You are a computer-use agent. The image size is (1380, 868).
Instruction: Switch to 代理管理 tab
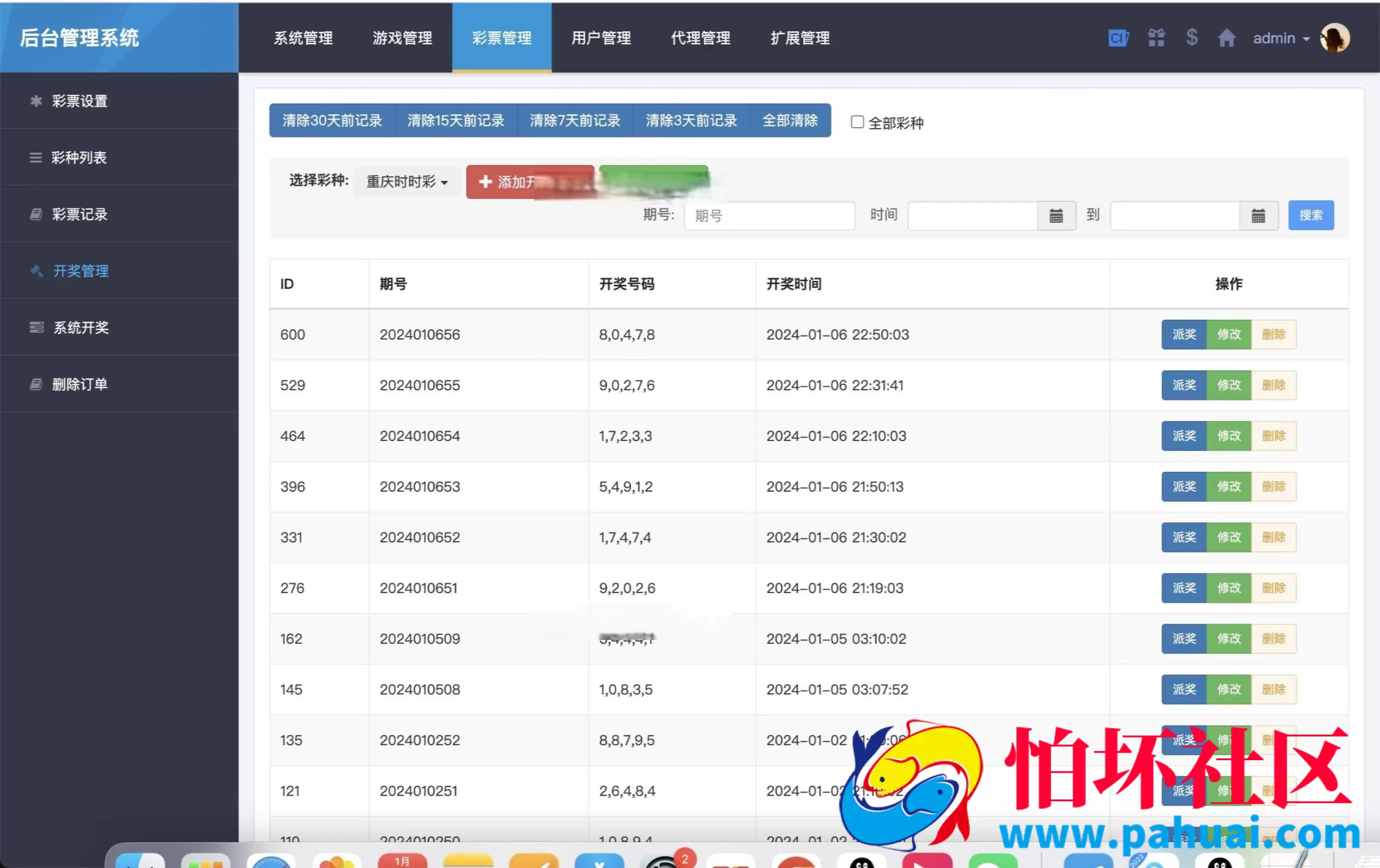(x=701, y=38)
